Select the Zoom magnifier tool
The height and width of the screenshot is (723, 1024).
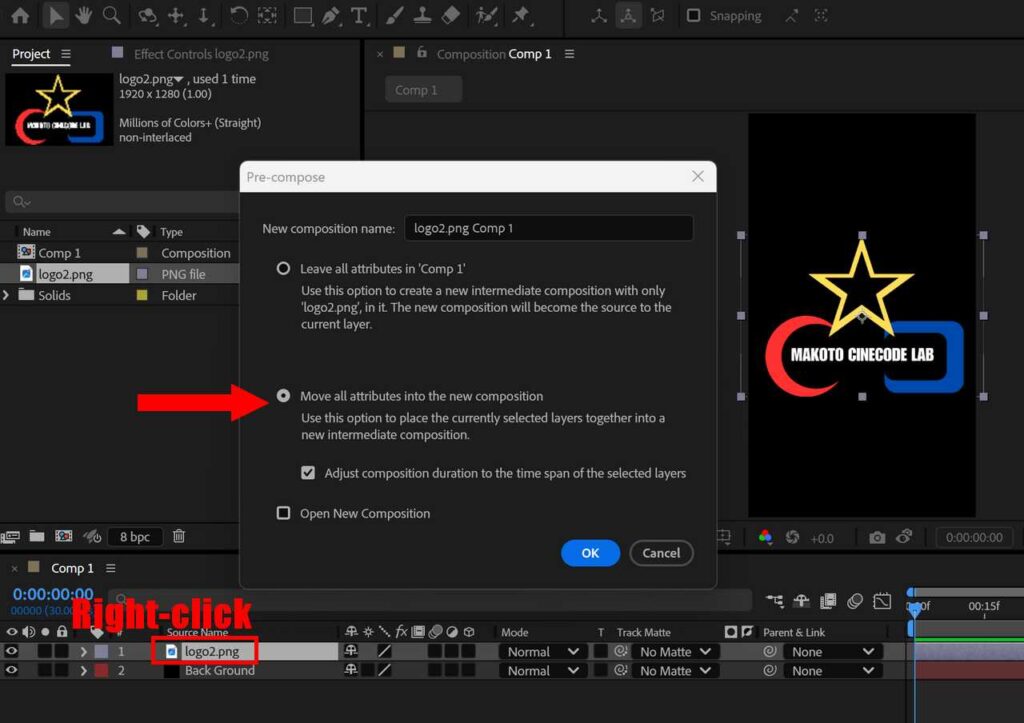112,16
